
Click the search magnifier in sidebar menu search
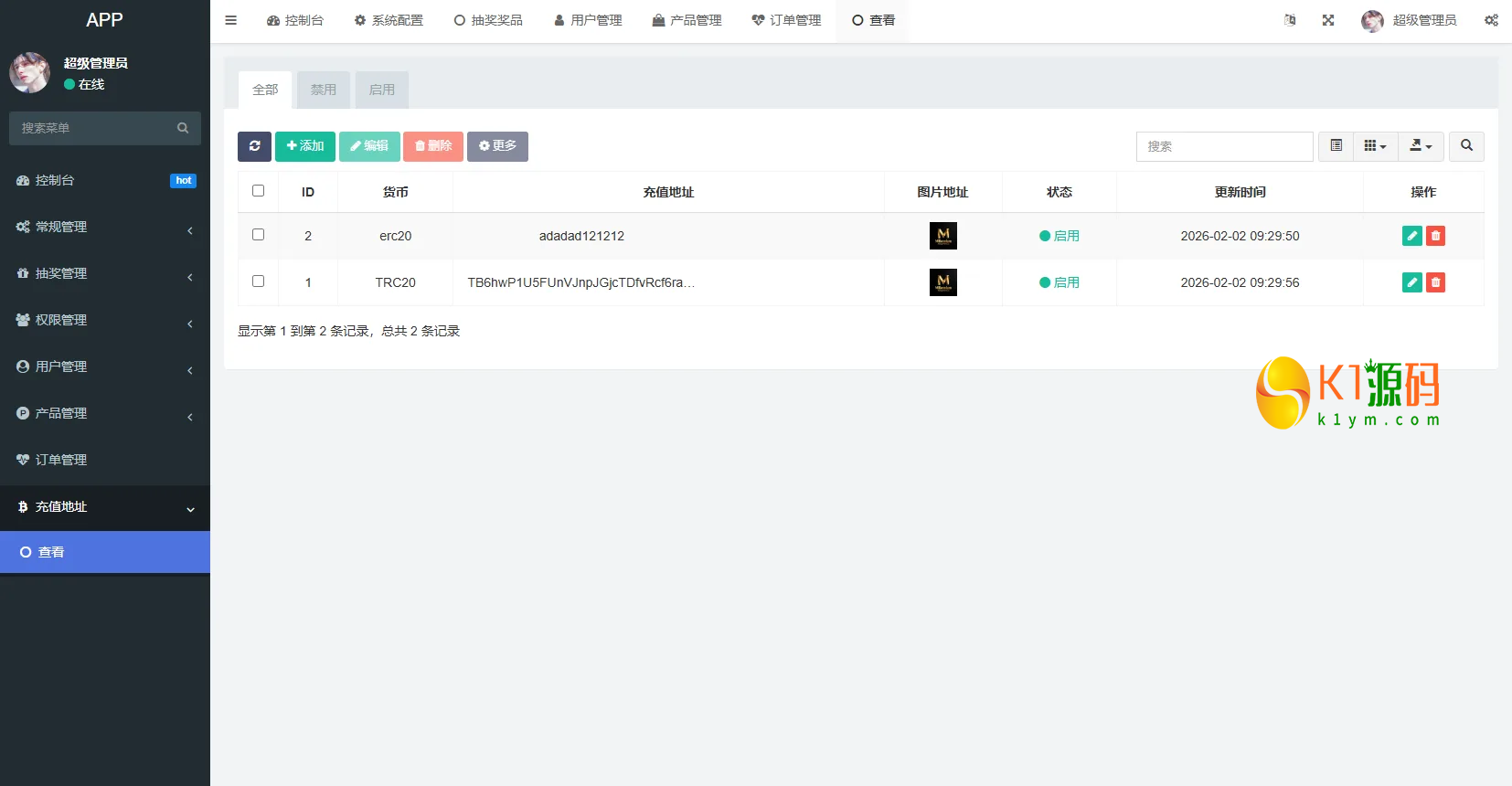(x=183, y=128)
